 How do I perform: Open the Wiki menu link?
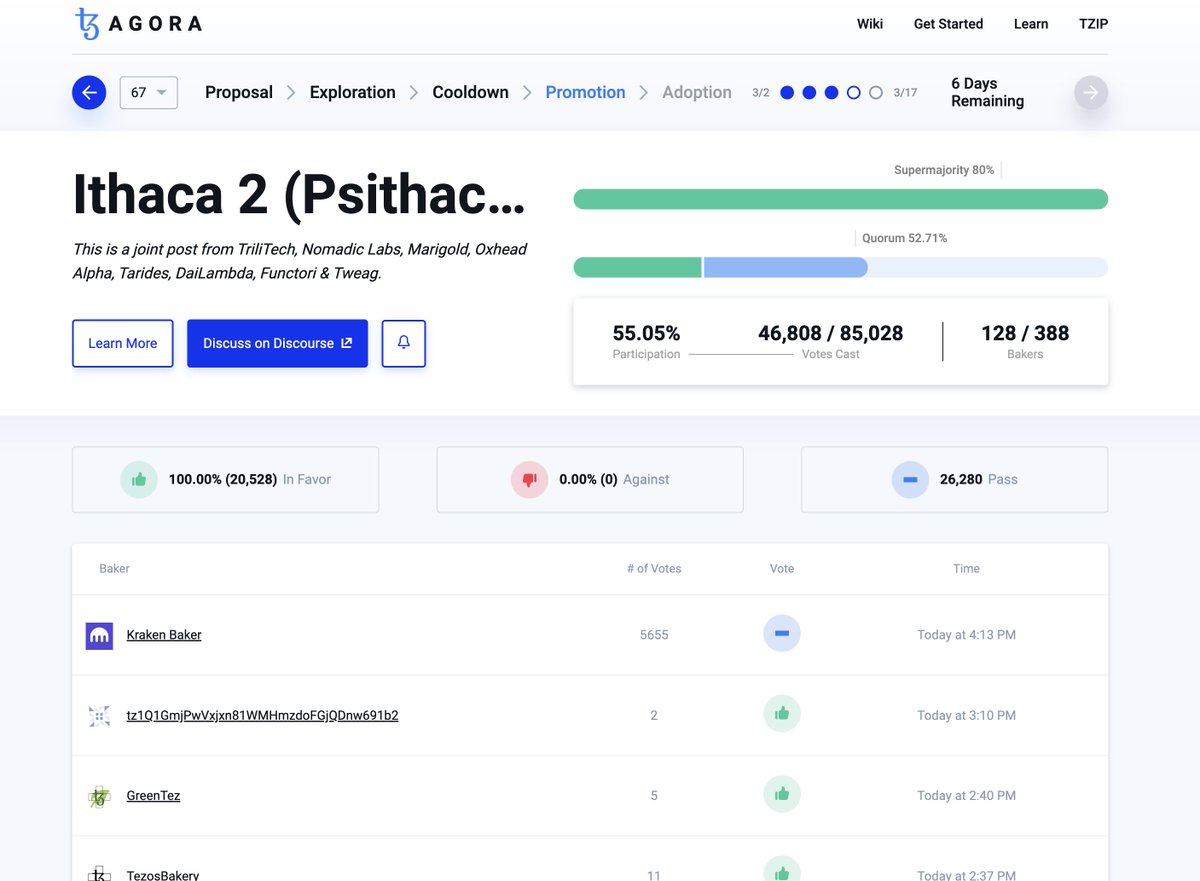pyautogui.click(x=870, y=24)
